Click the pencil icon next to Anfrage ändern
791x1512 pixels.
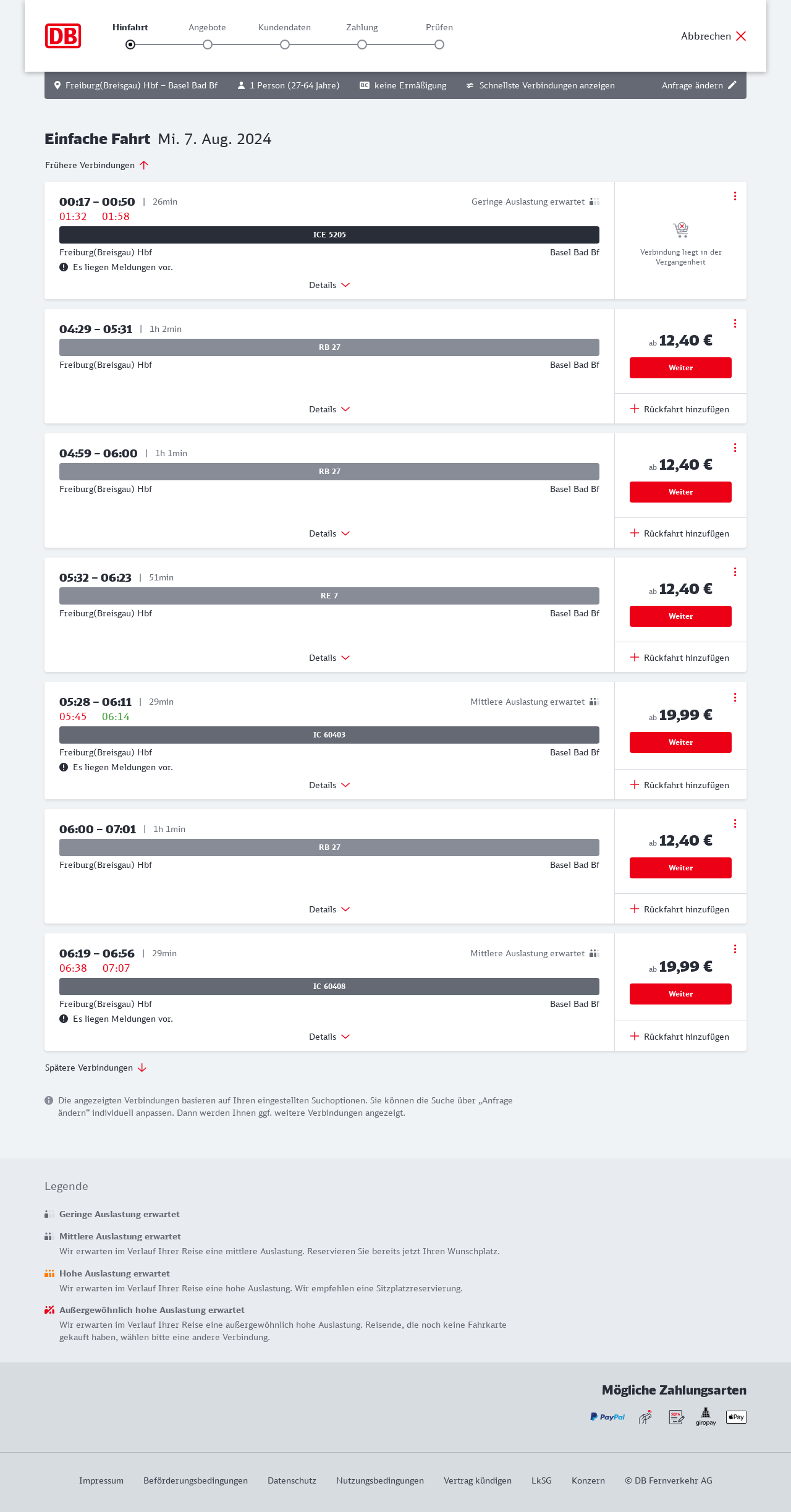(732, 85)
